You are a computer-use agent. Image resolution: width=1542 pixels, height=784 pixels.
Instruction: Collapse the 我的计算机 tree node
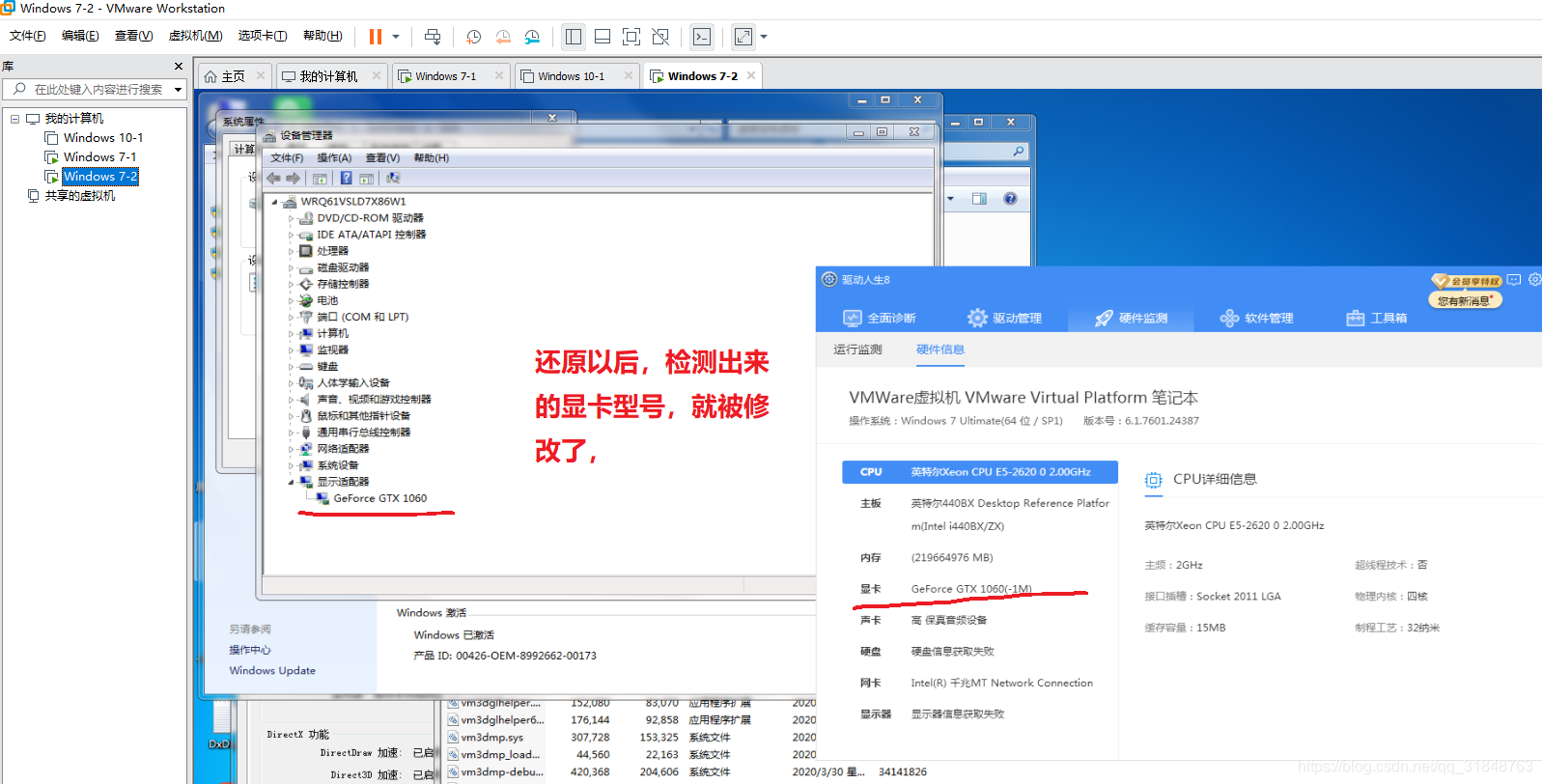14,119
